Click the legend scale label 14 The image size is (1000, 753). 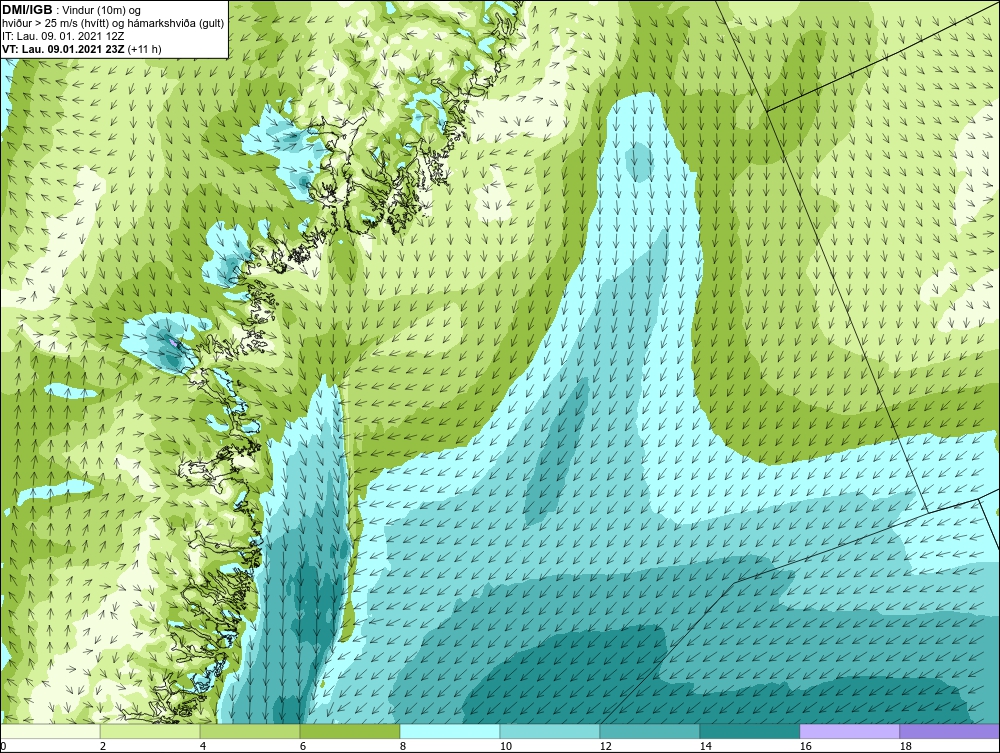pos(705,746)
